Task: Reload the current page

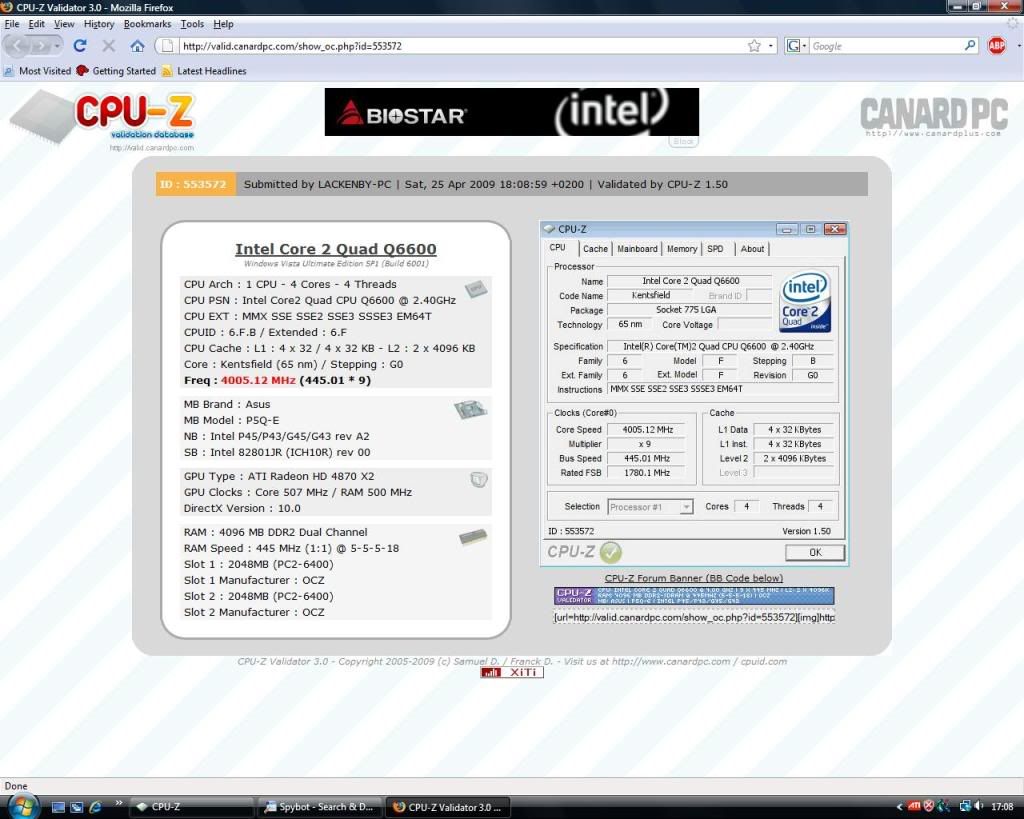Action: 80,46
